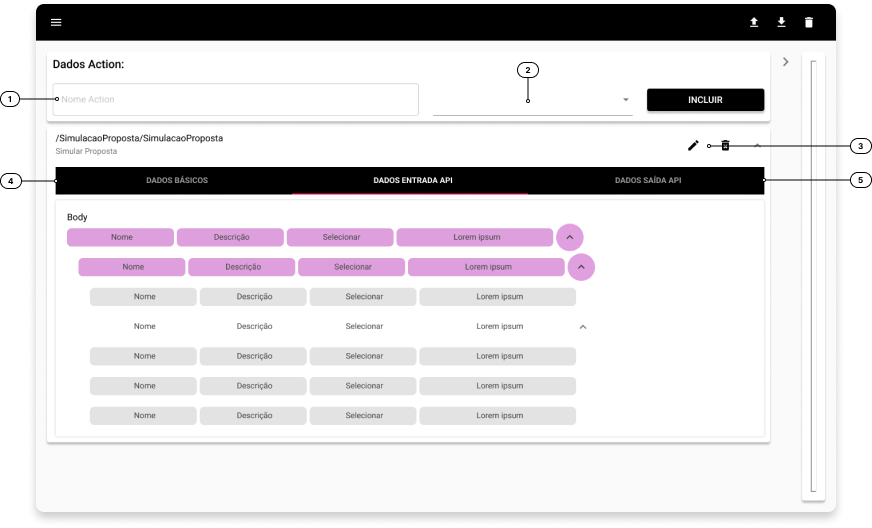Viewport: 872px width, 528px height.
Task: Open the dropdown beside Incluir button
Action: tap(625, 100)
